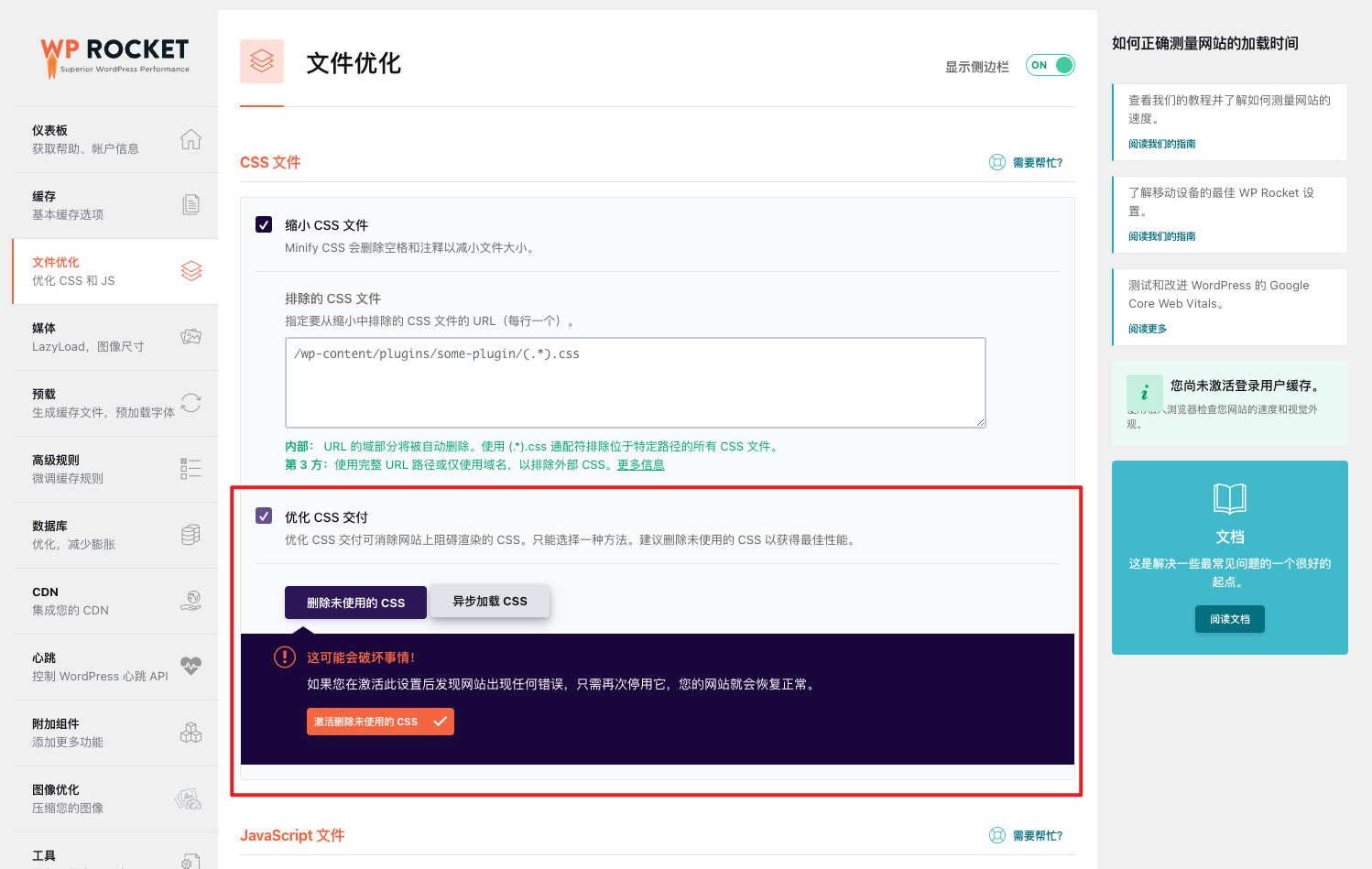Image resolution: width=1372 pixels, height=869 pixels.
Task: Open the CDN menu item
Action: click(115, 601)
